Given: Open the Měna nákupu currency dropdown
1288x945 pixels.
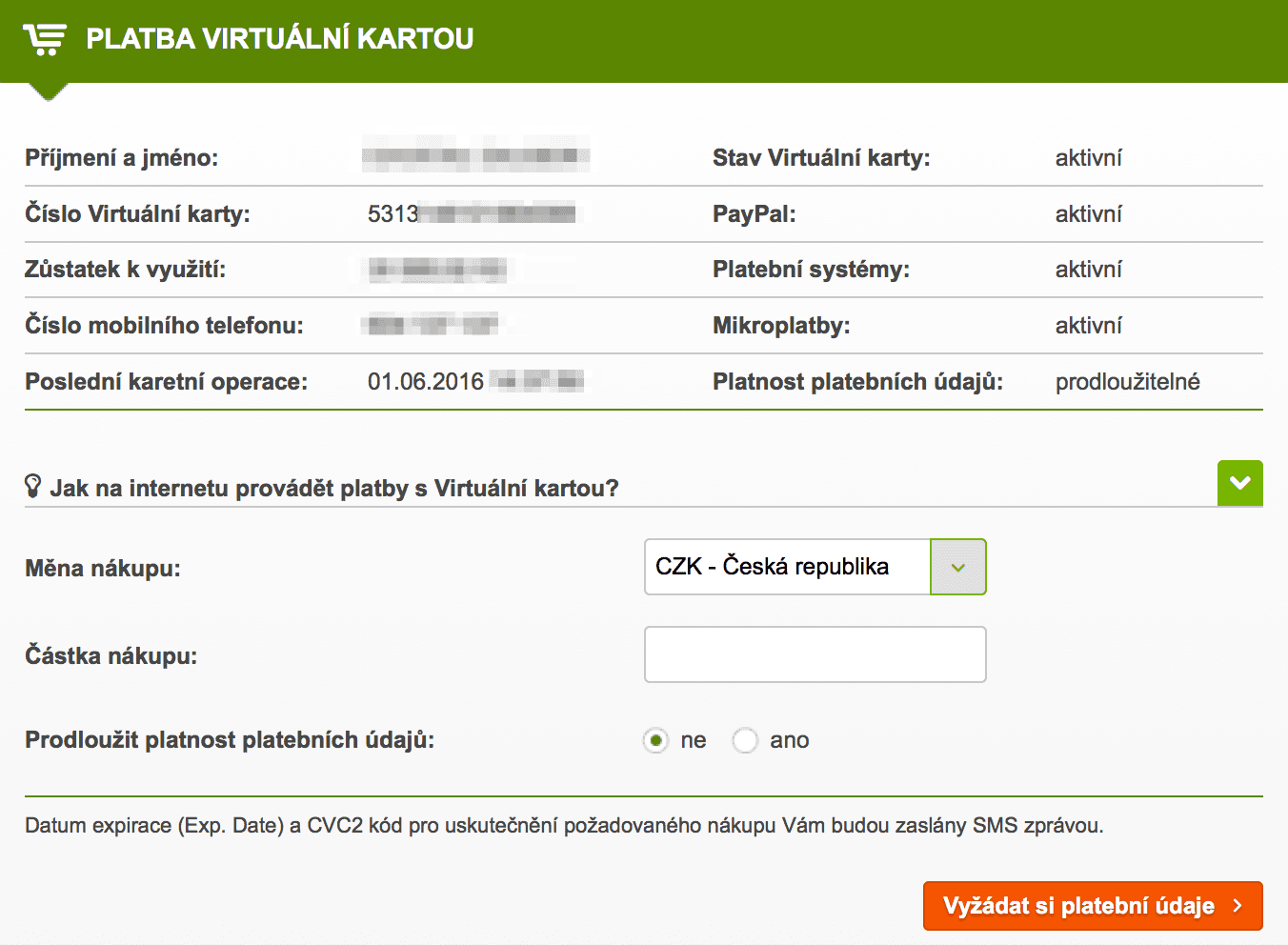Looking at the screenshot, I should (957, 567).
